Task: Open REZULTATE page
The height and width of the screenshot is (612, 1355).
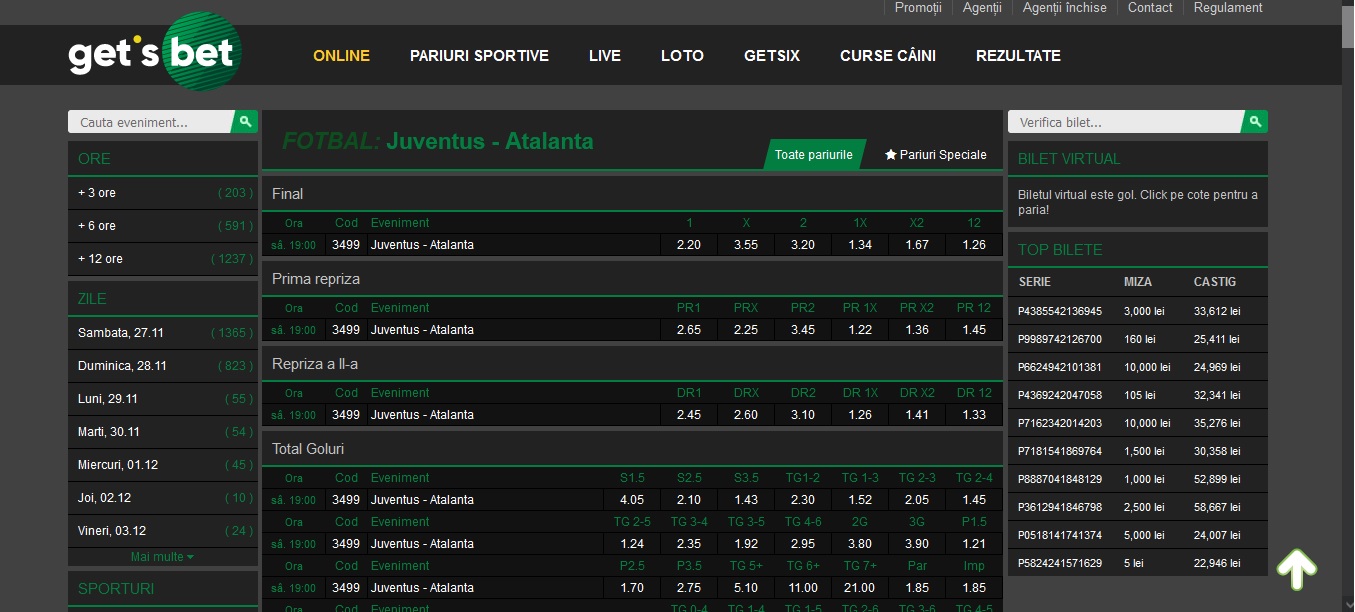Action: coord(1018,56)
